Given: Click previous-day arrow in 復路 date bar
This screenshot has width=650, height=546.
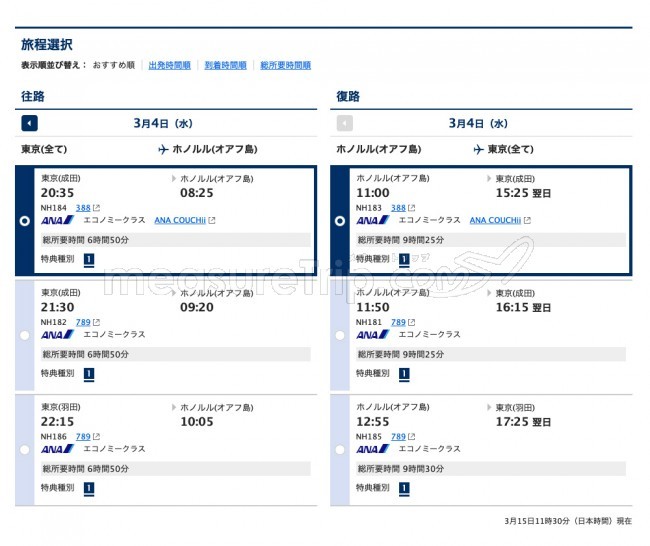Looking at the screenshot, I should 345,123.
